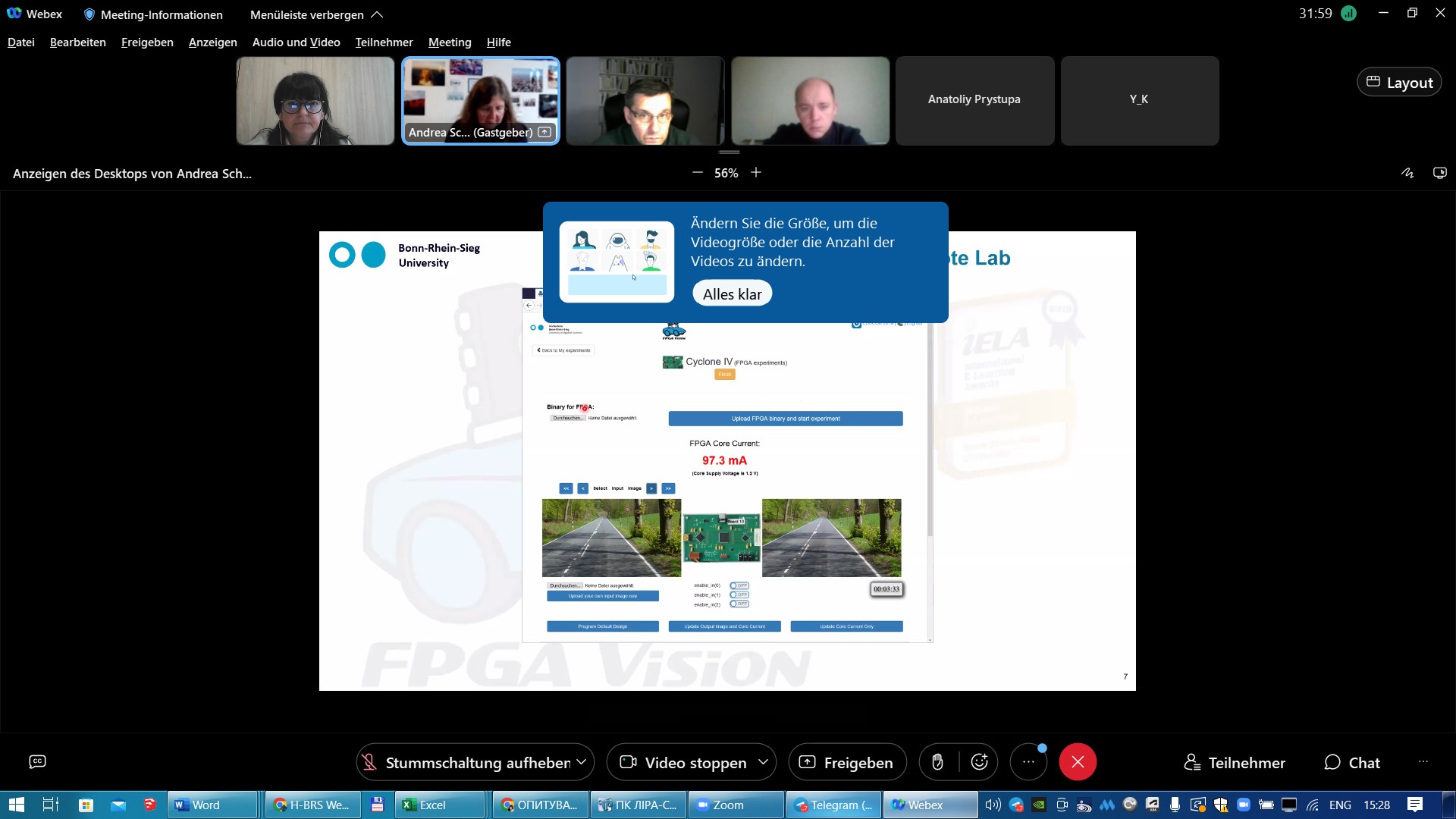Toggle Video stoppen button
Image resolution: width=1456 pixels, height=819 pixels.
click(682, 763)
